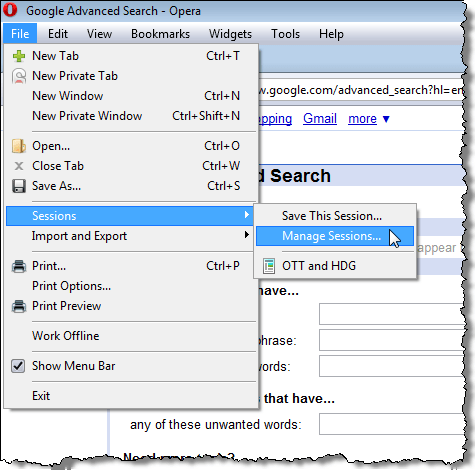Open the Gmail link
Viewport: 475px width, 470px height.
click(x=320, y=119)
